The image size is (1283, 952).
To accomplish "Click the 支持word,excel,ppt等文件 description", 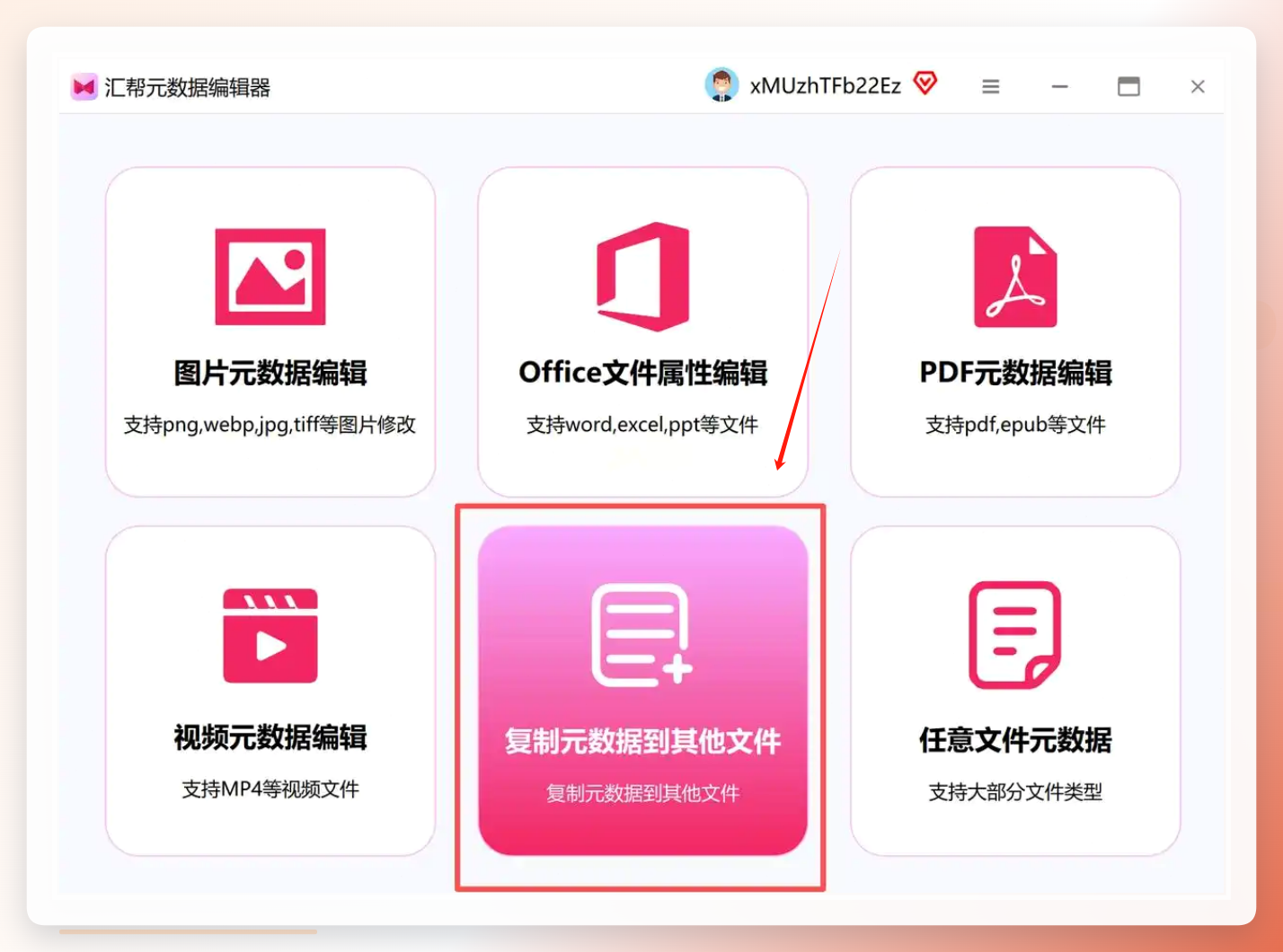I will (x=643, y=425).
